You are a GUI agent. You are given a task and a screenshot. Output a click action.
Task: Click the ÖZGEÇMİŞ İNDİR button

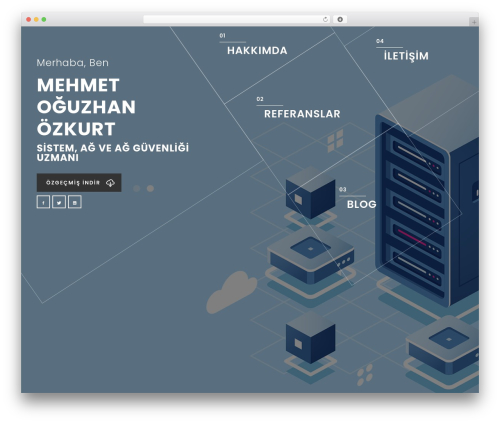pos(79,183)
